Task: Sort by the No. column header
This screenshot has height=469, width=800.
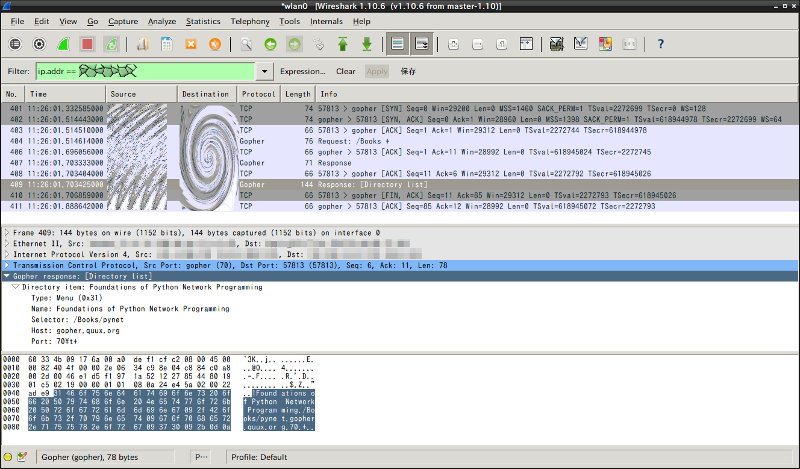Action: point(12,94)
